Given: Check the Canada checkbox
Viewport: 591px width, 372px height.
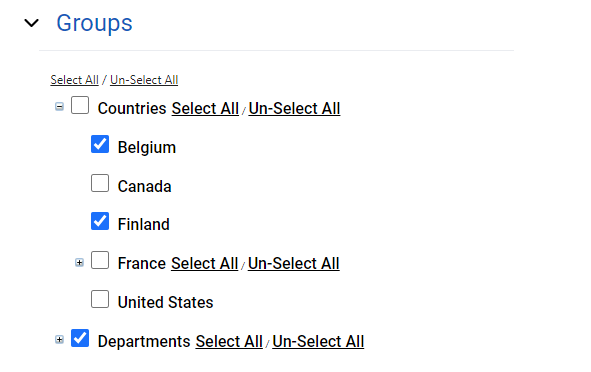Looking at the screenshot, I should (x=100, y=183).
